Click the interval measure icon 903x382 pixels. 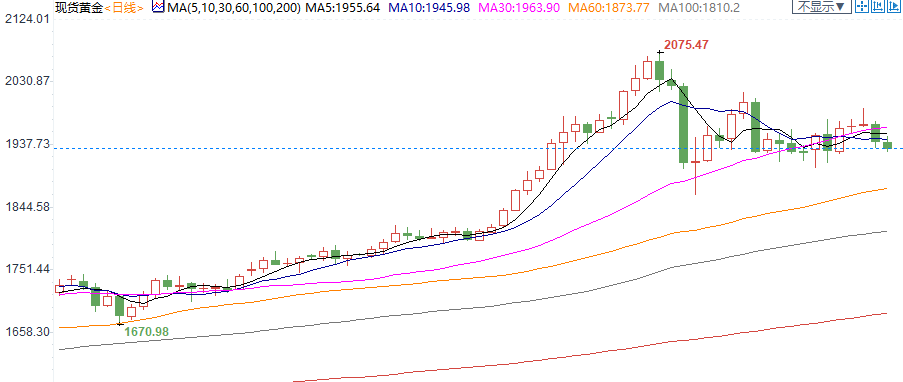pyautogui.click(x=878, y=6)
